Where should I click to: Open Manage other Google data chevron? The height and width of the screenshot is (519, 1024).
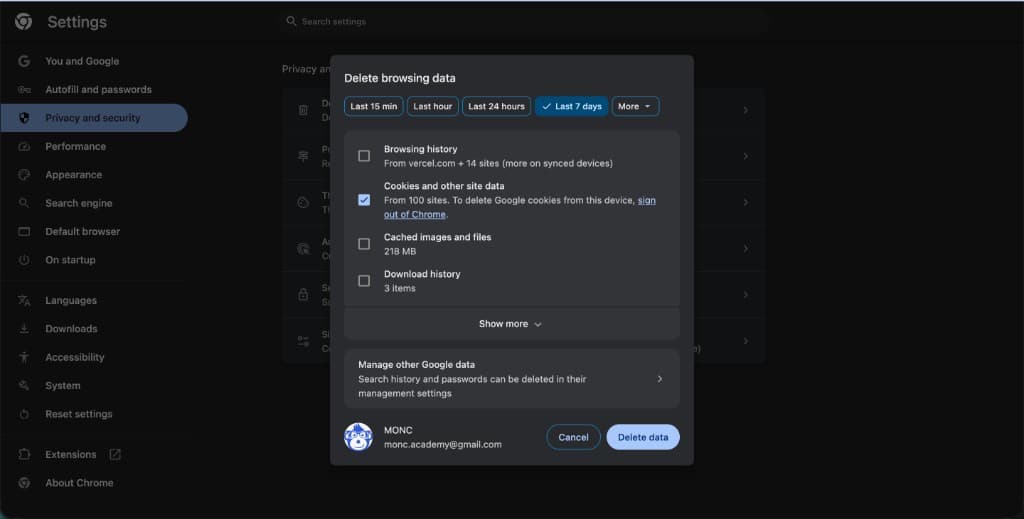coord(660,379)
